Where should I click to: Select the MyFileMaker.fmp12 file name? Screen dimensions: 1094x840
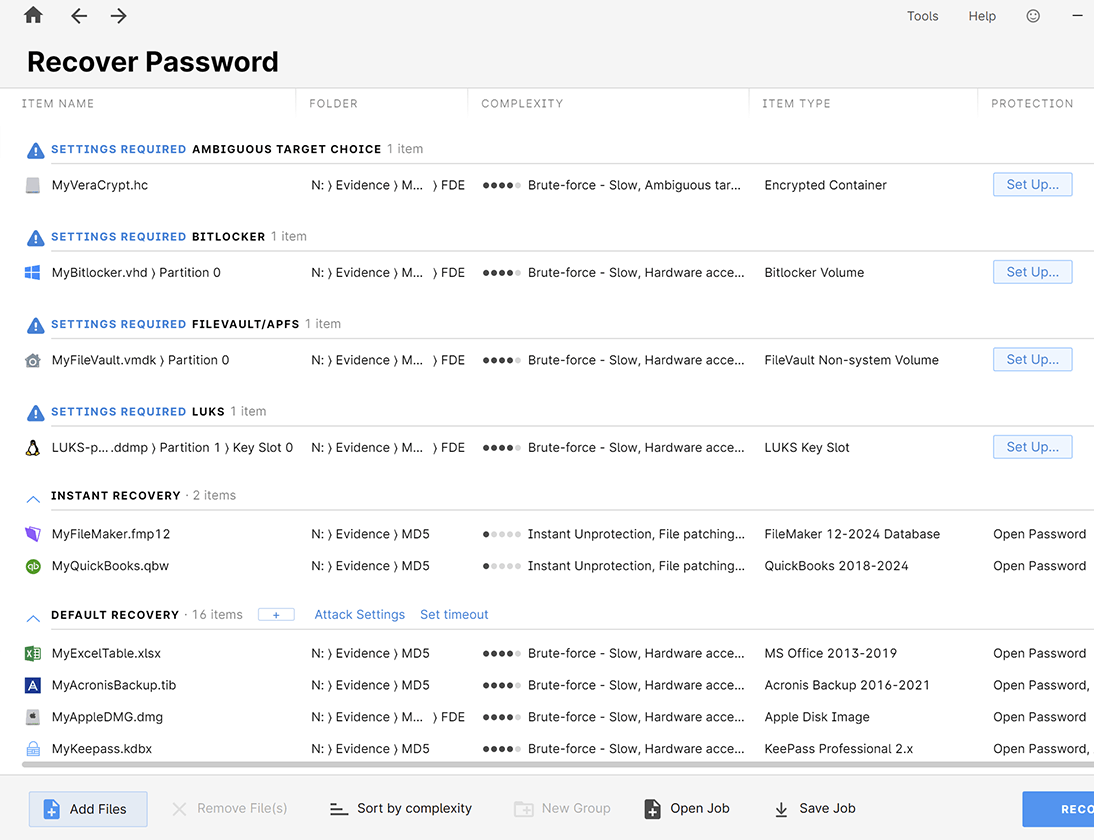[111, 534]
